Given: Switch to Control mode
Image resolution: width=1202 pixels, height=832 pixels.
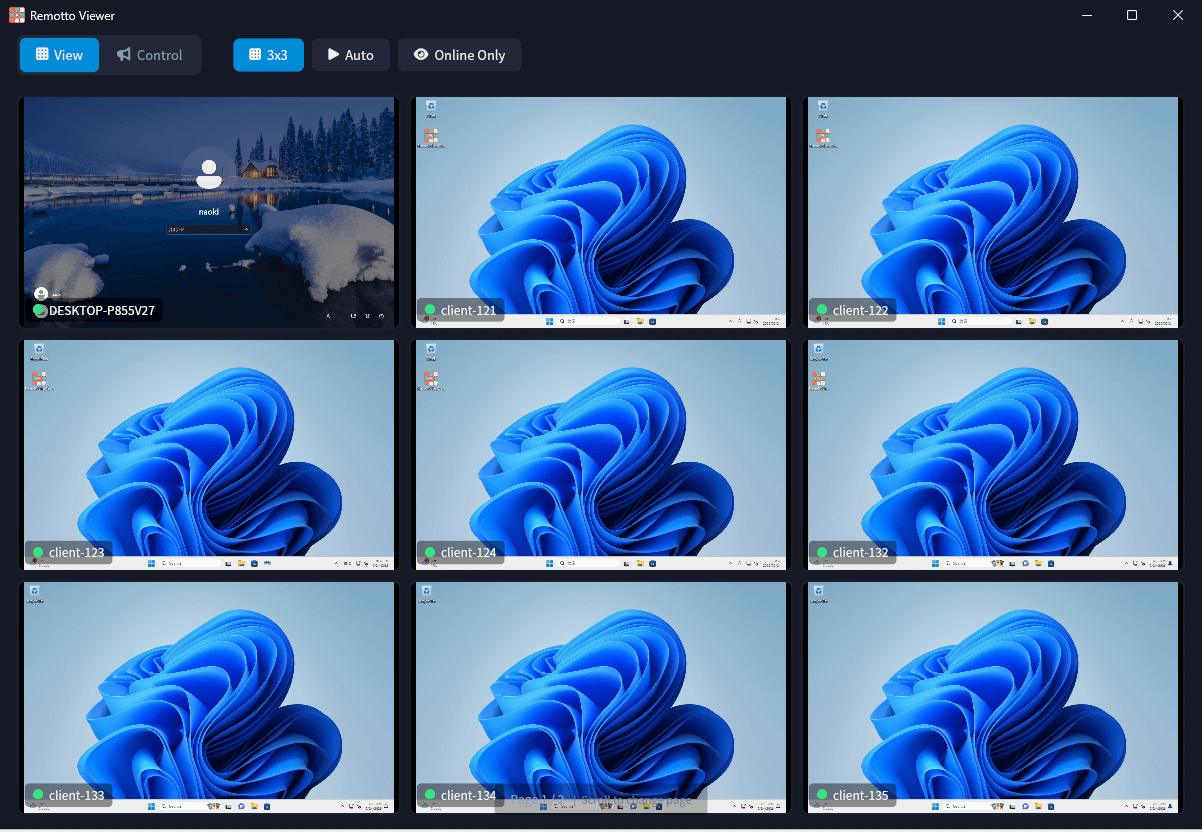Looking at the screenshot, I should click(x=149, y=55).
